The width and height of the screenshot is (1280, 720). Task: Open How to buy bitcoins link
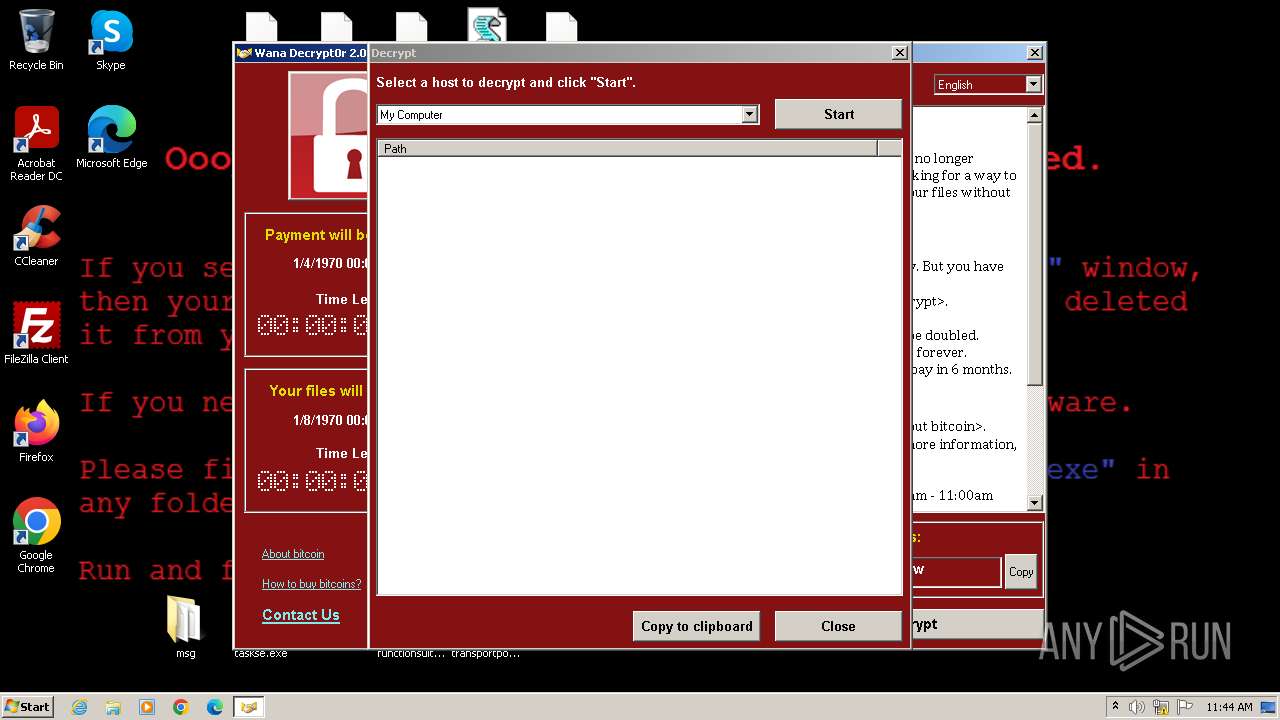click(312, 584)
